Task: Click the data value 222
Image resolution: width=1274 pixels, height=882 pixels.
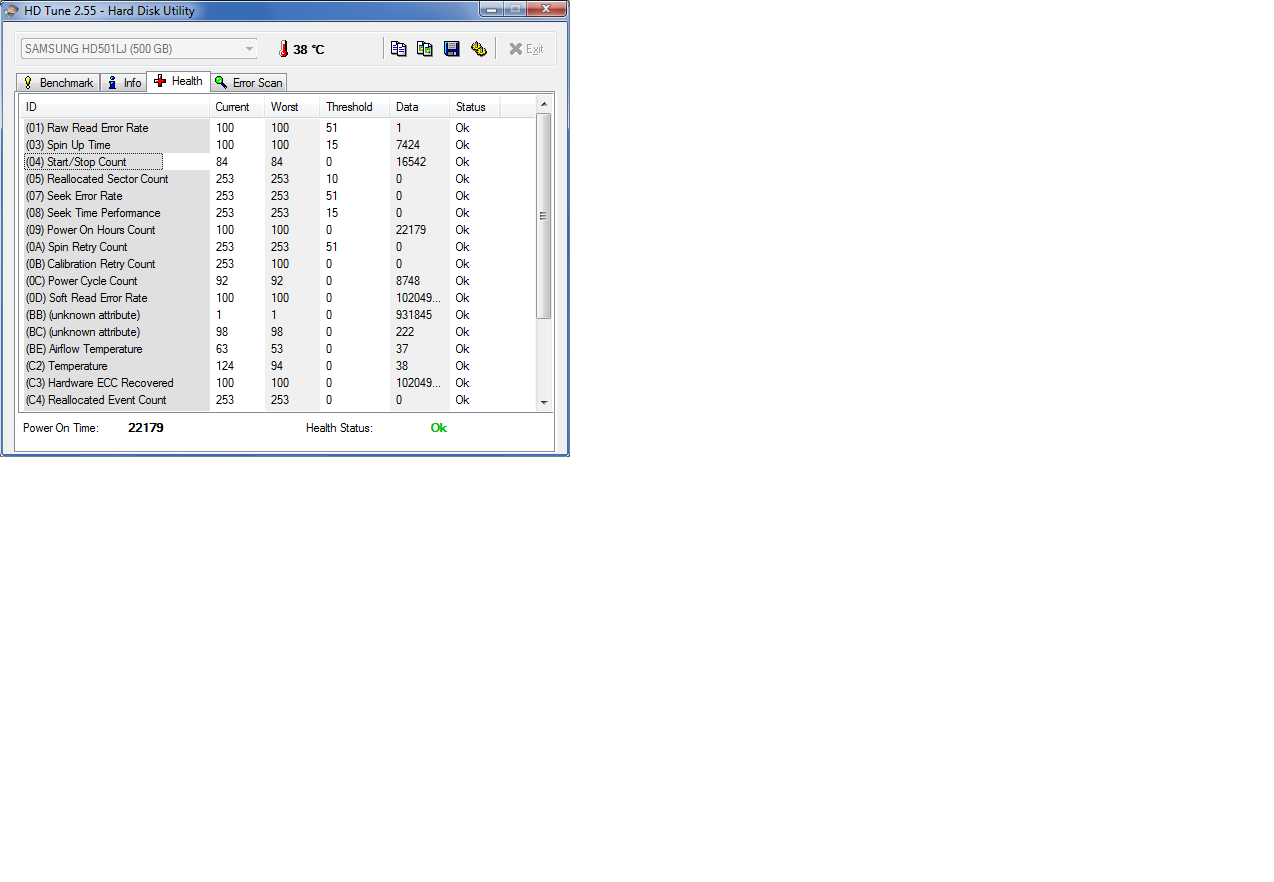Action: coord(405,332)
